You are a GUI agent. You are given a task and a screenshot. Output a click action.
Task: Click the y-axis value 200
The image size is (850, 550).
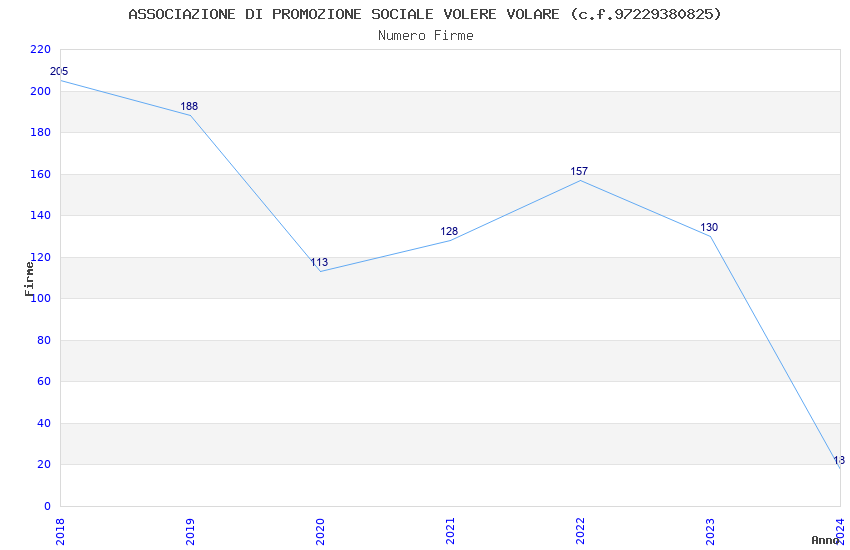click(41, 91)
